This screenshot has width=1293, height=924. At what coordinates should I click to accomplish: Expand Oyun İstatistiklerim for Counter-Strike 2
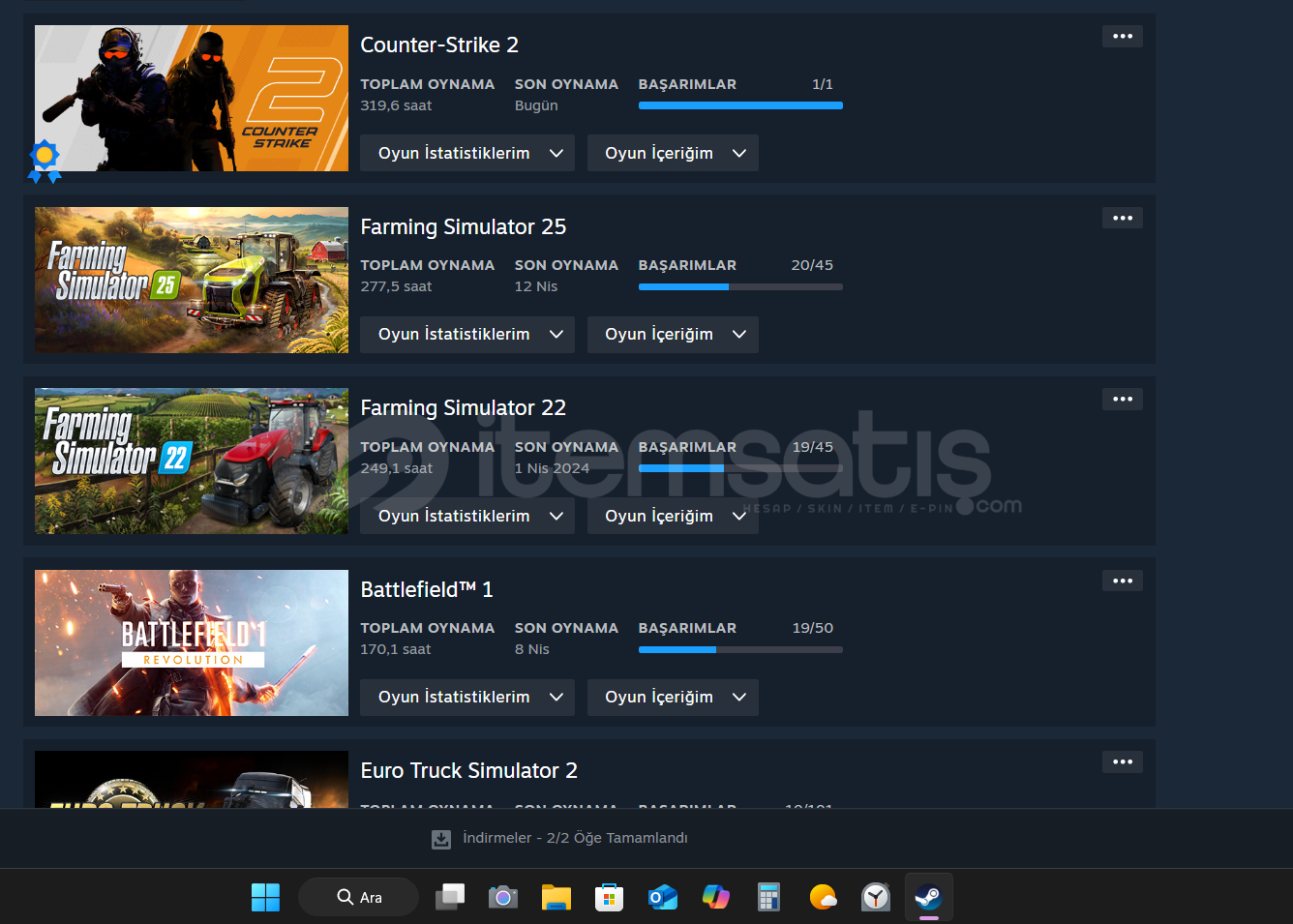[x=467, y=153]
